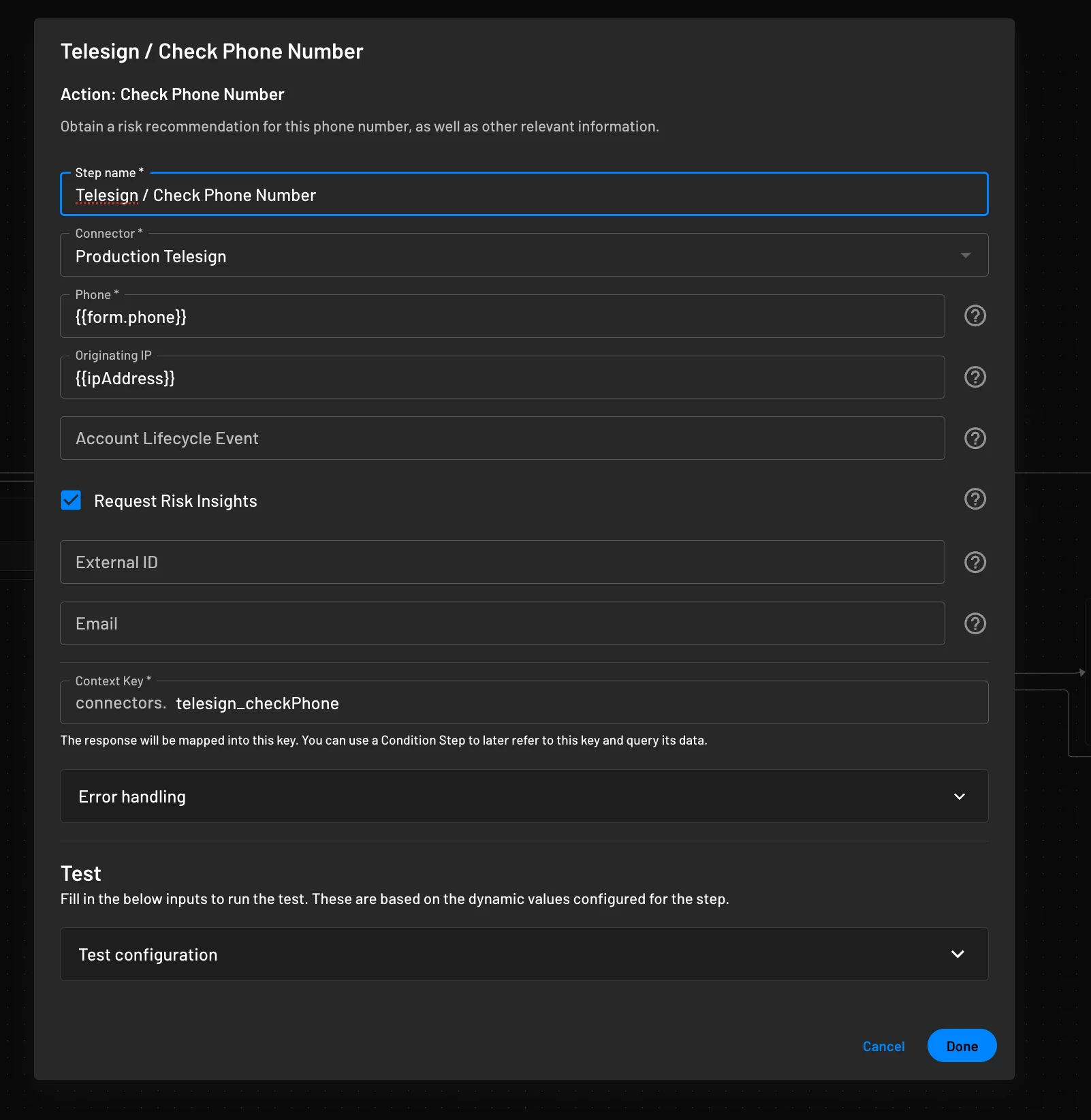Open help for the Phone field
The image size is (1091, 1120).
(975, 315)
